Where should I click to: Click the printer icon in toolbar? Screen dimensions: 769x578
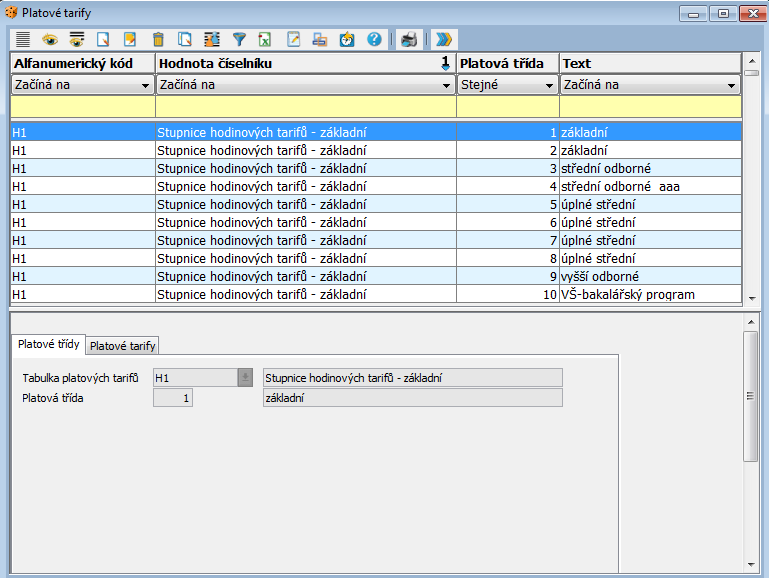pos(408,39)
